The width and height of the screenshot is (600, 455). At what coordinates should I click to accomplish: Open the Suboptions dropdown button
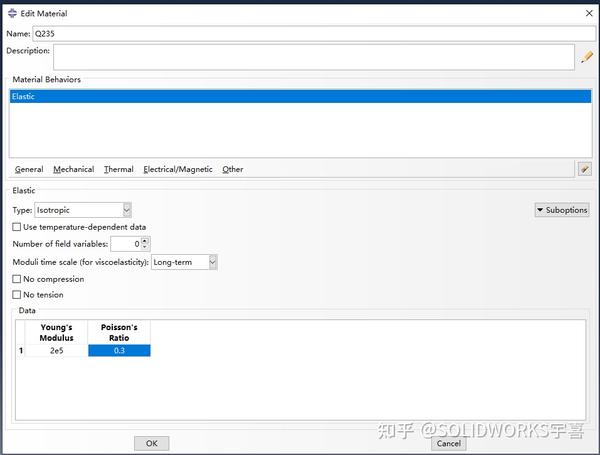coord(562,210)
